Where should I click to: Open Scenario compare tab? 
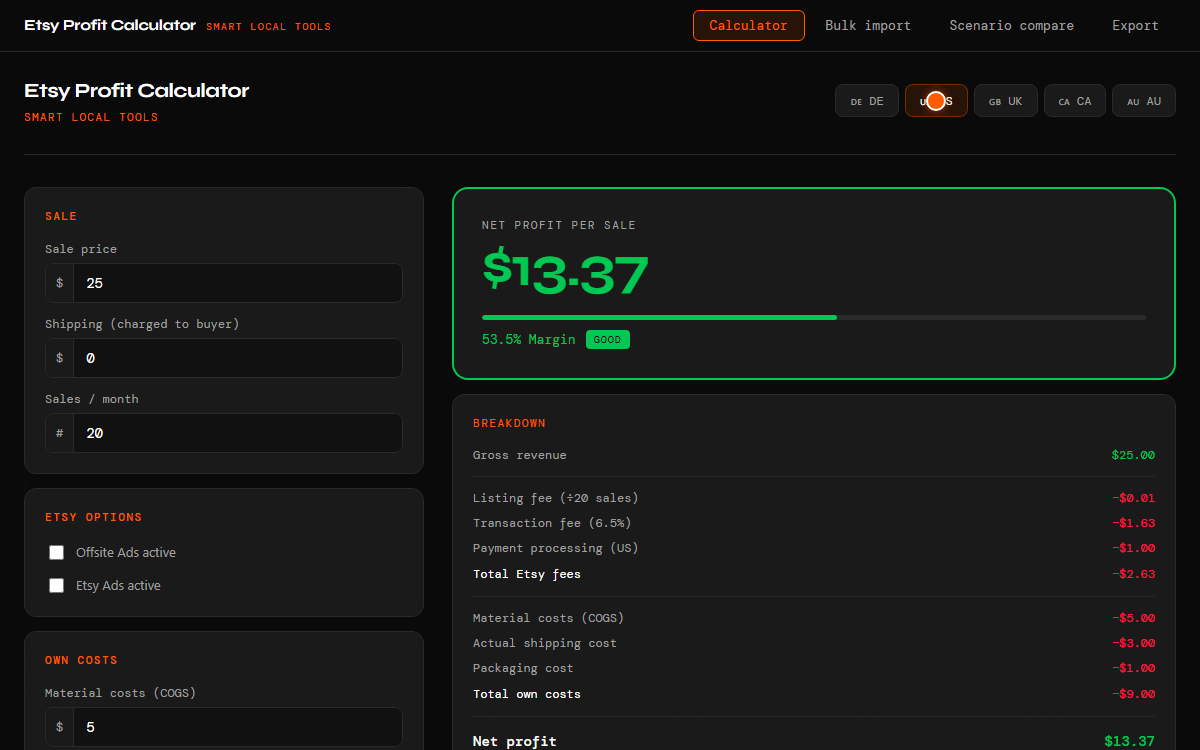pos(1011,26)
